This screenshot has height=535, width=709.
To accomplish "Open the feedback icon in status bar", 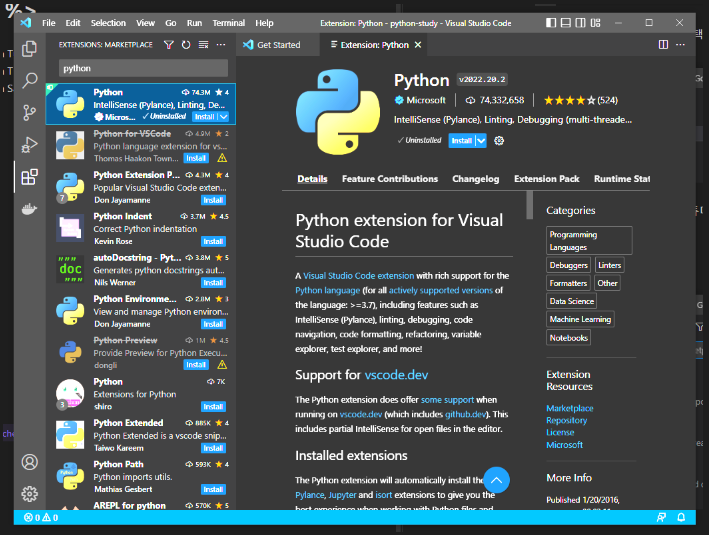I will [x=661, y=518].
